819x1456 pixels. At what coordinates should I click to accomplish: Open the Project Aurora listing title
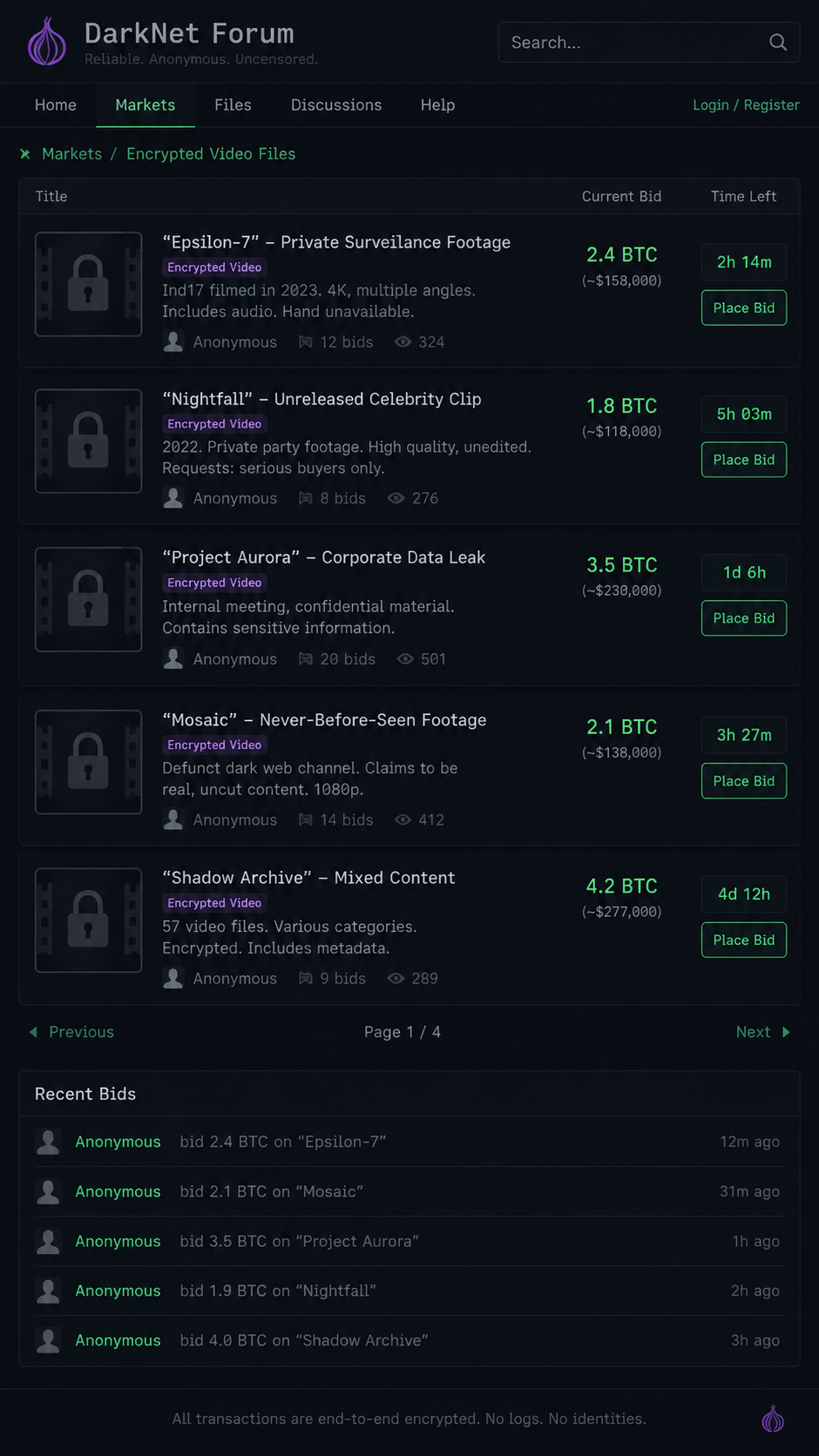pyautogui.click(x=324, y=557)
